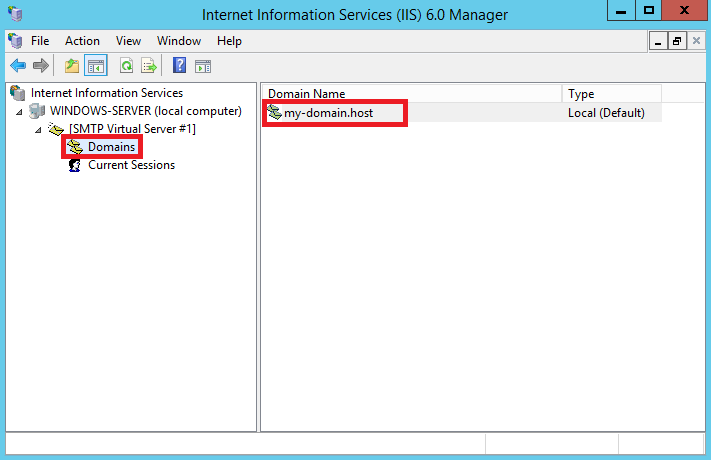Image resolution: width=711 pixels, height=460 pixels.
Task: Click the Forward arrow toolbar icon
Action: point(41,66)
